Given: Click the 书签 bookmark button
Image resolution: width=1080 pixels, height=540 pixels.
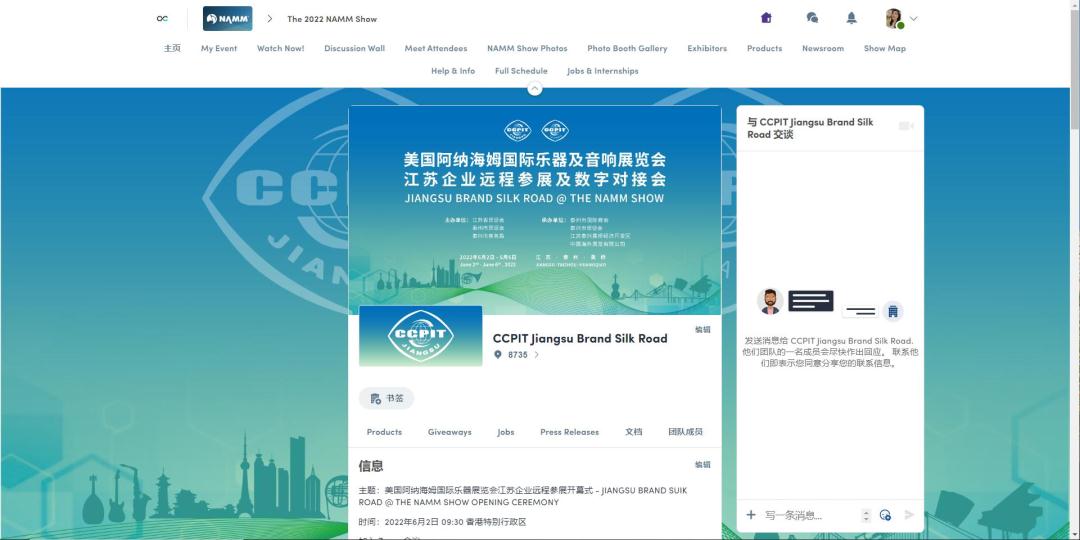Looking at the screenshot, I should 386,398.
